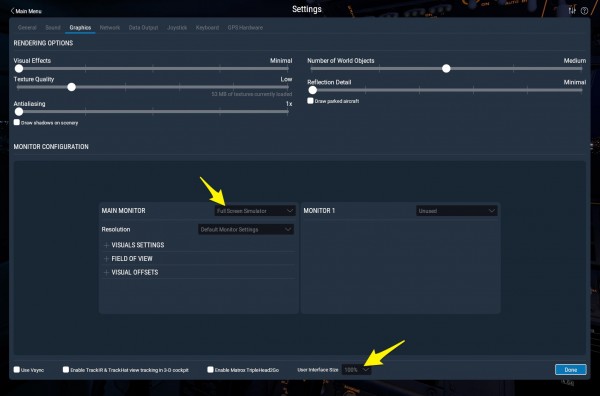The image size is (600, 396).
Task: Open the sliders settings icon at top right
Action: coord(572,10)
